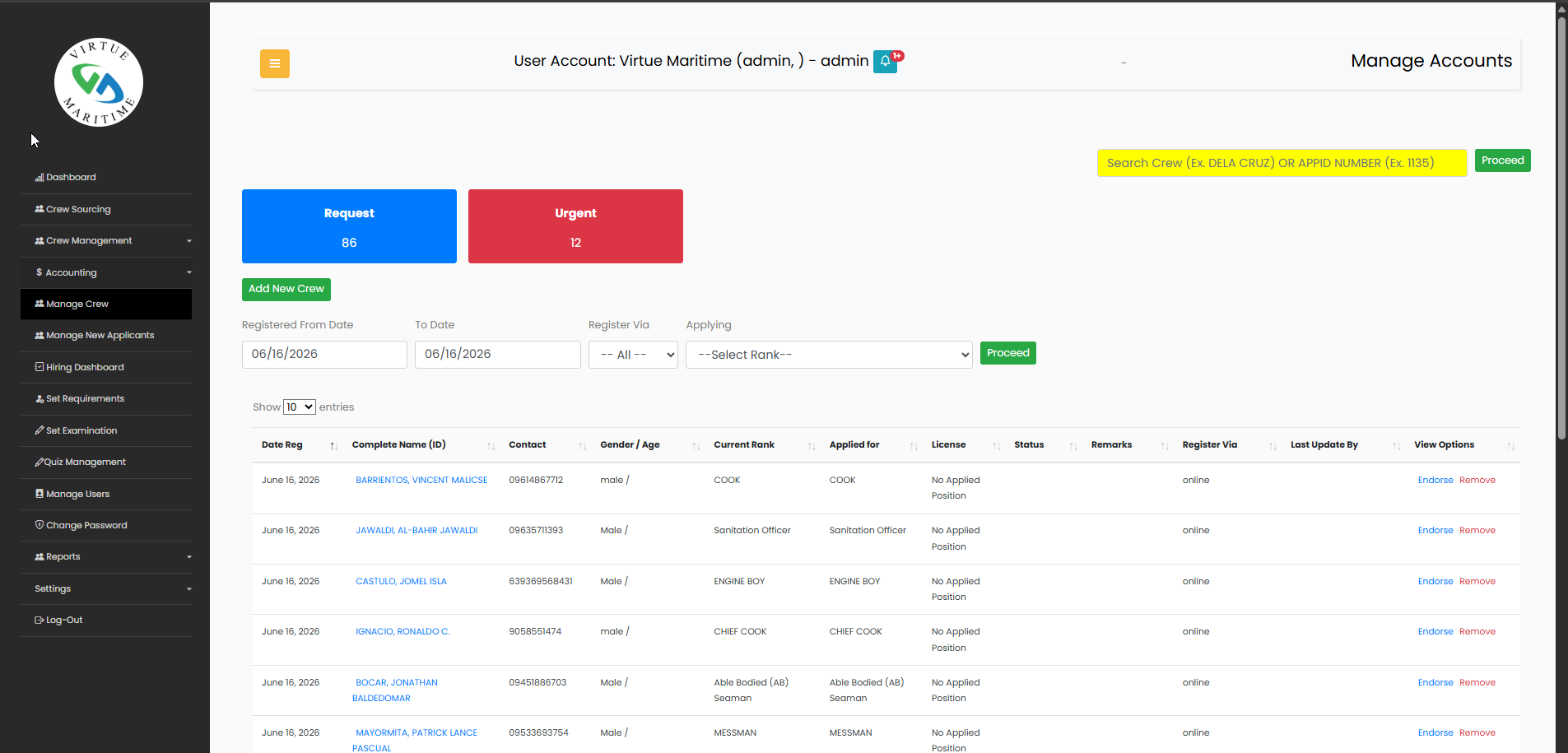Open CASTULO, JOMEL ISLA profile

401,581
